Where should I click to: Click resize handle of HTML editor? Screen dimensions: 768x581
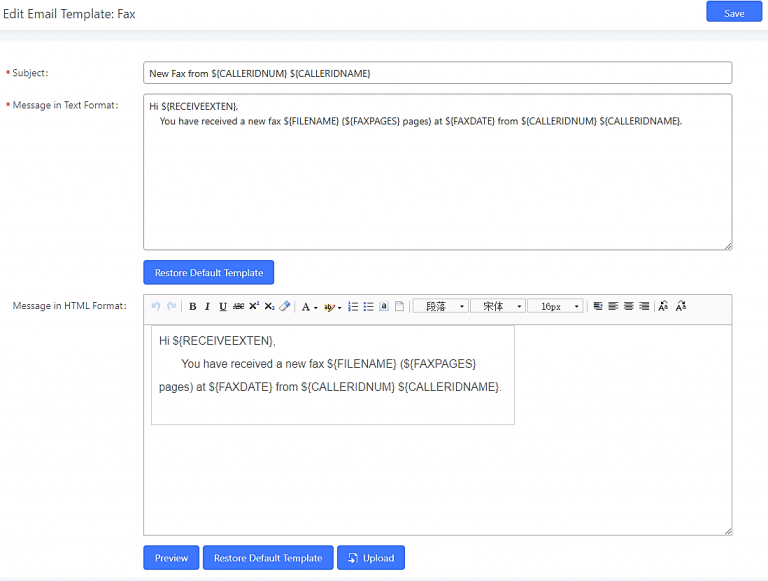pyautogui.click(x=728, y=531)
